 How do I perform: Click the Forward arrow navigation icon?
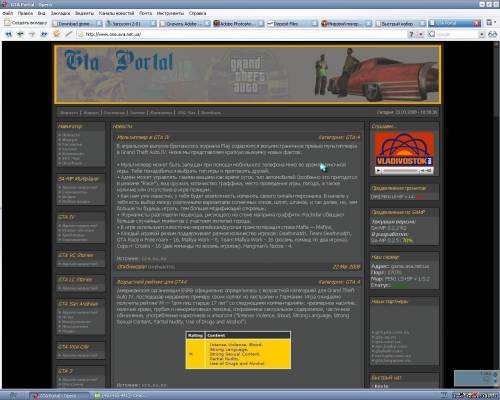coord(32,34)
